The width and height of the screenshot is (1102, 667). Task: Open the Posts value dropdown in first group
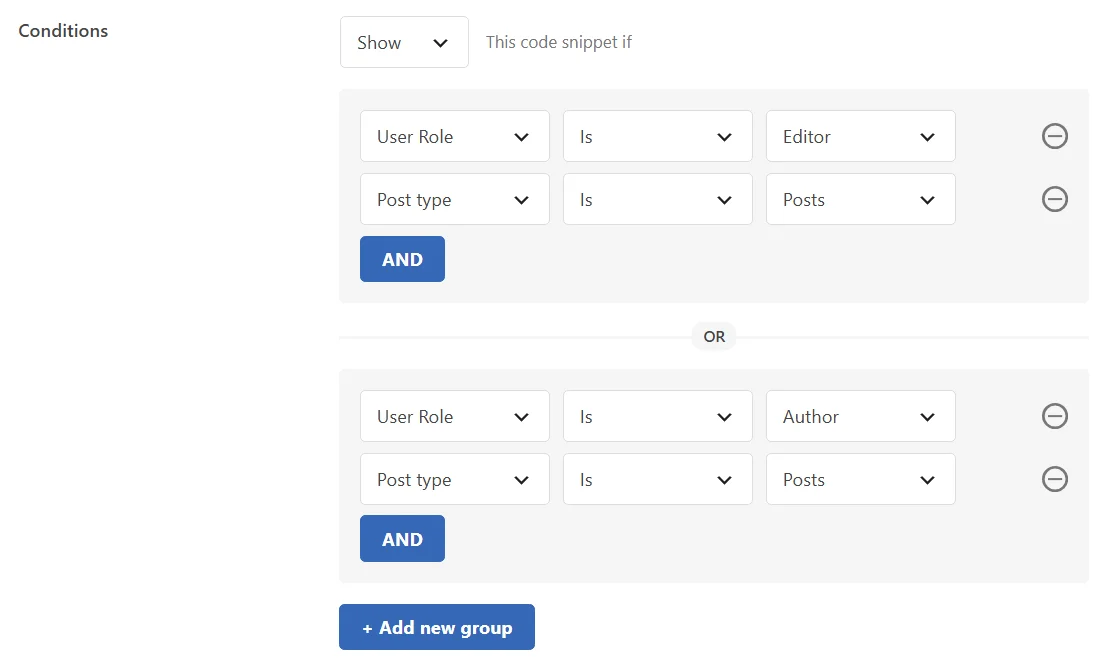861,200
